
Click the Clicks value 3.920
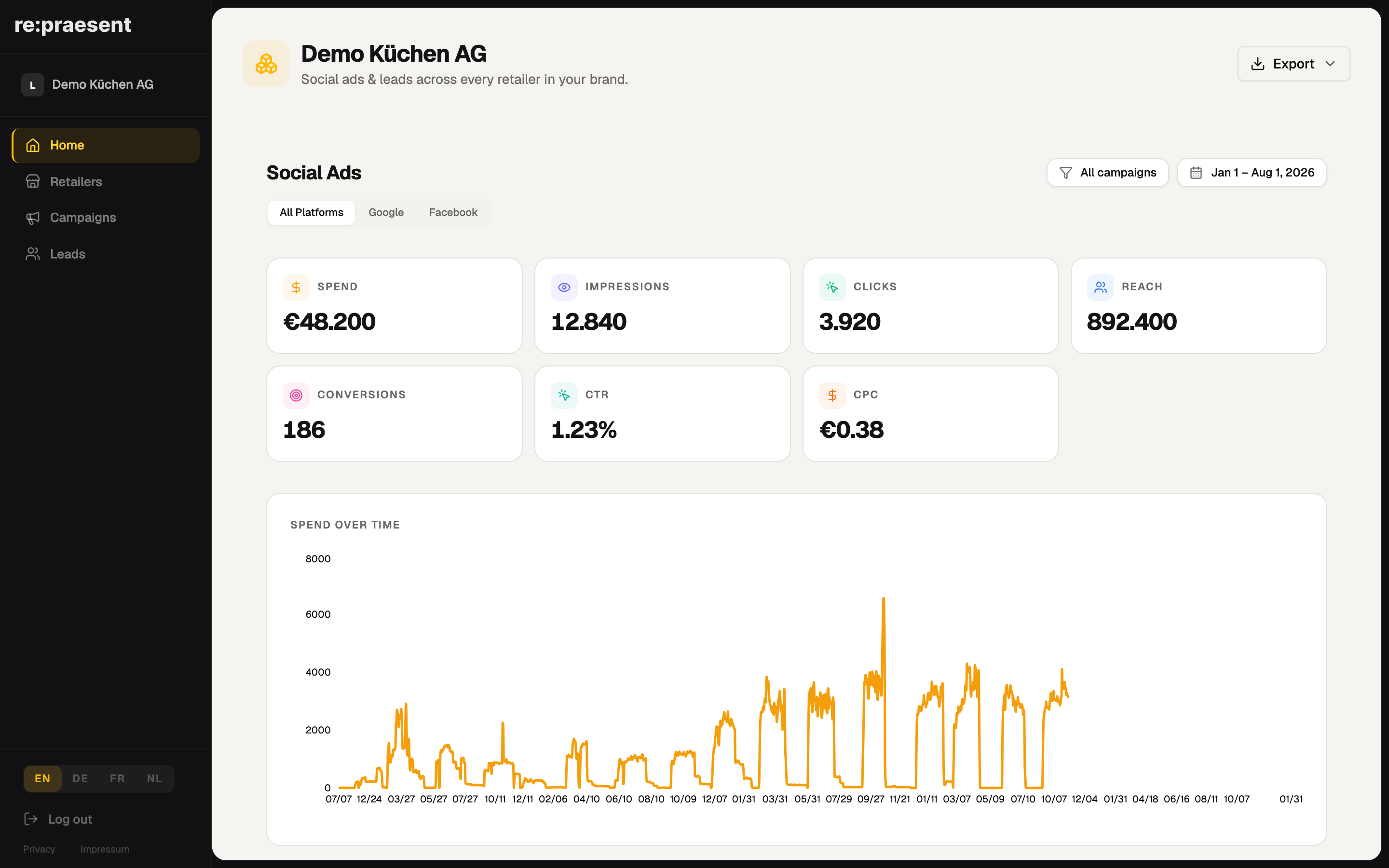click(849, 322)
